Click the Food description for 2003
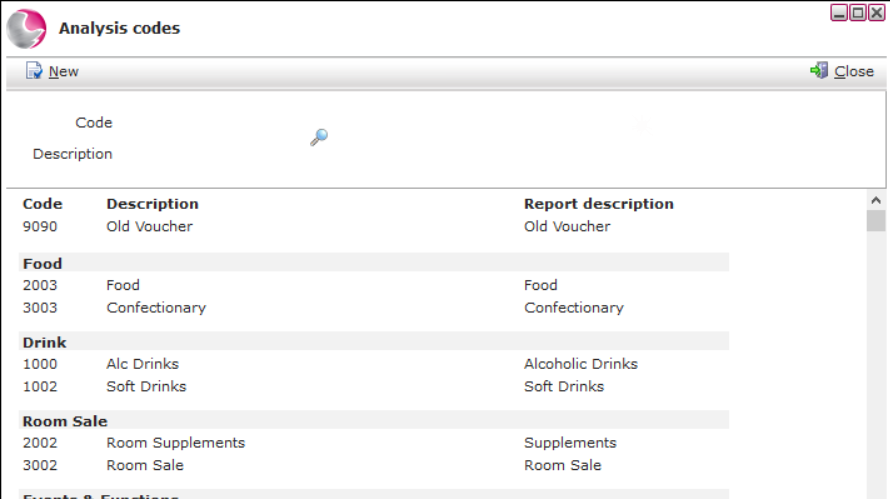The height and width of the screenshot is (499, 890). pyautogui.click(x=123, y=285)
